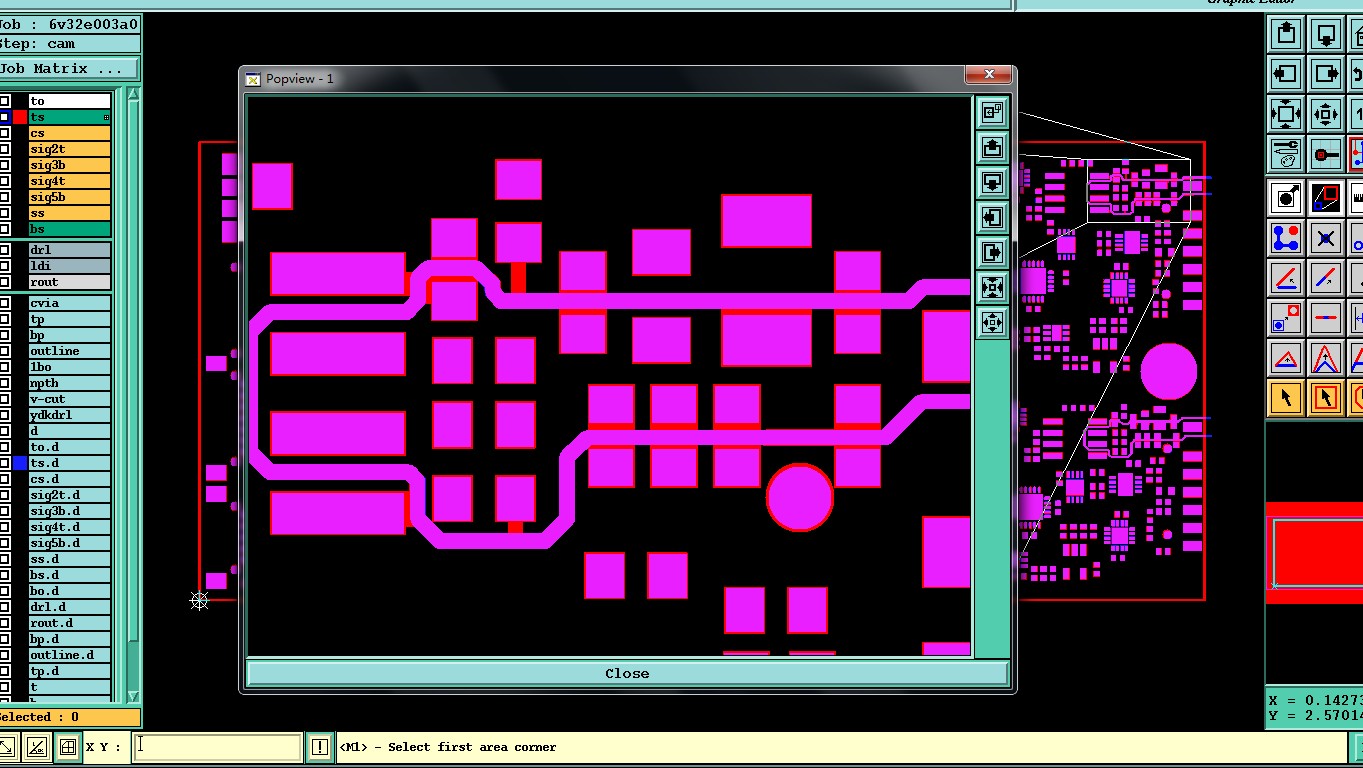Select the blue connected nodes tool

click(x=1286, y=238)
